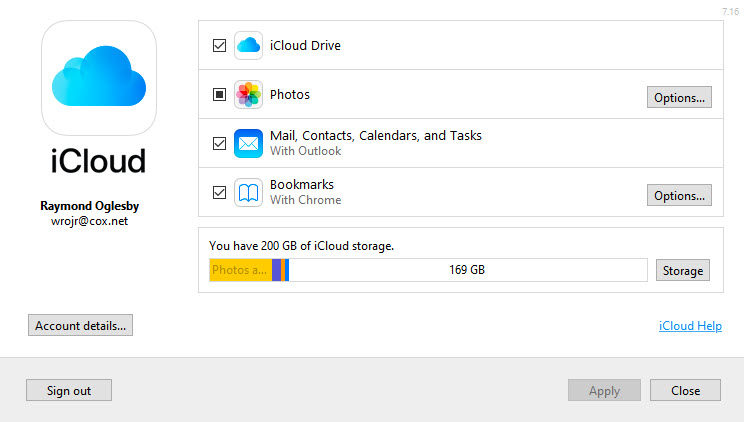Click the iCloud Drive label
This screenshot has height=422, width=744.
click(305, 46)
